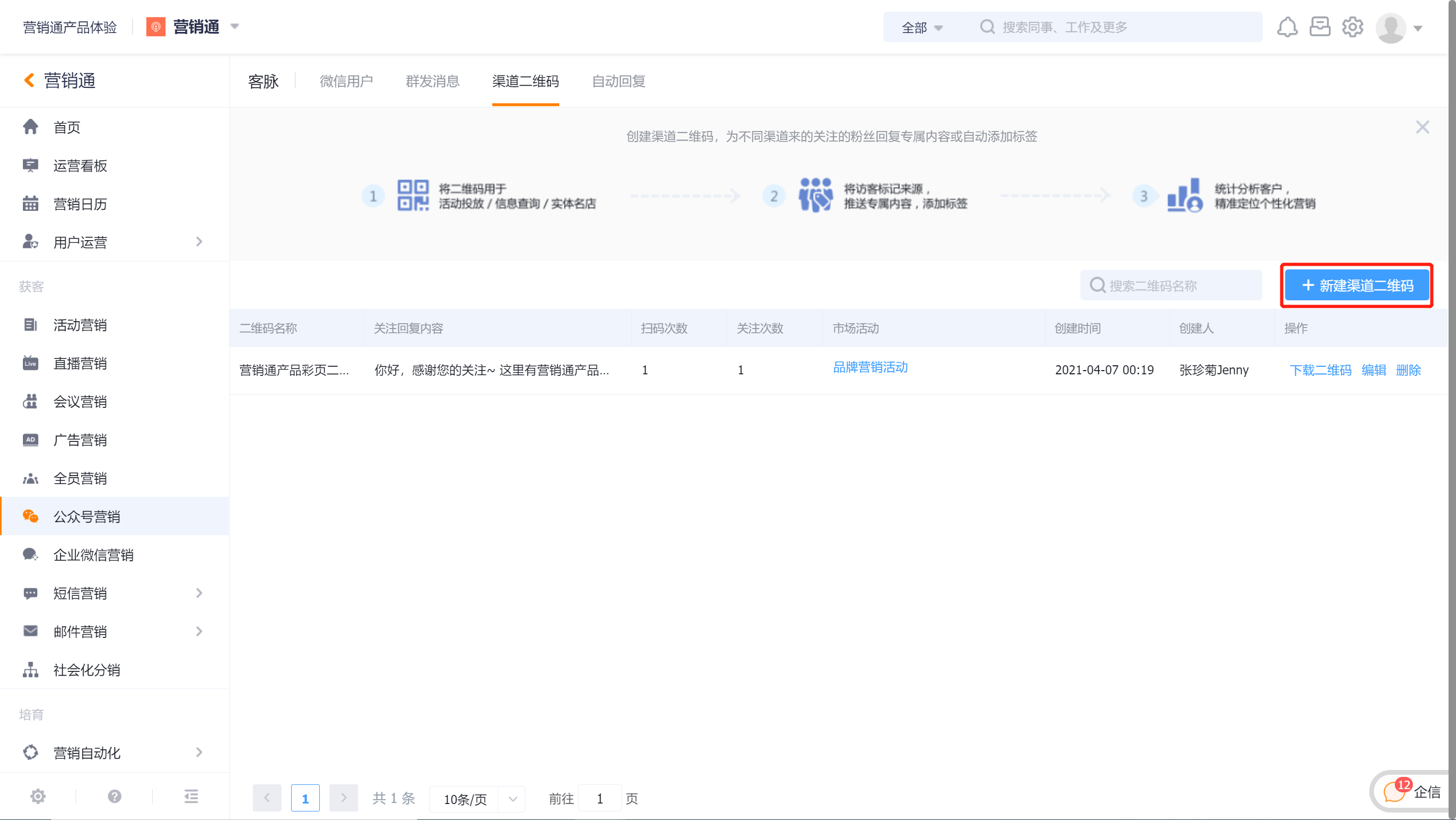Image resolution: width=1456 pixels, height=820 pixels.
Task: Open the 全部 search scope dropdown
Action: [x=922, y=27]
